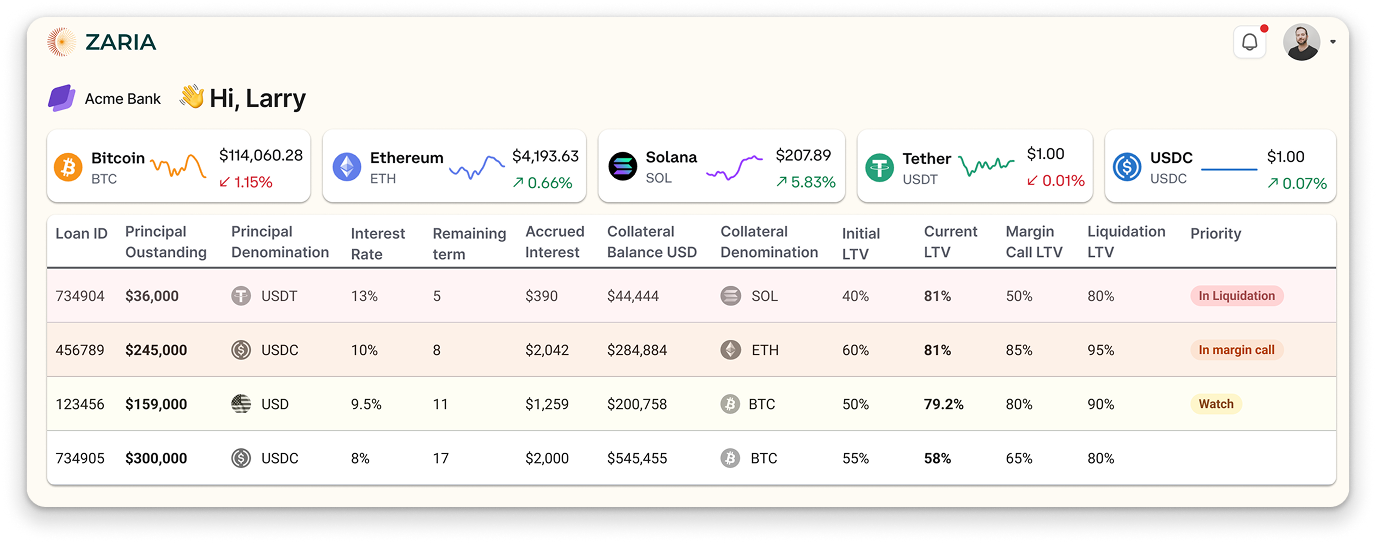The height and width of the screenshot is (544, 1376).
Task: Open the notifications bell
Action: point(1249,42)
